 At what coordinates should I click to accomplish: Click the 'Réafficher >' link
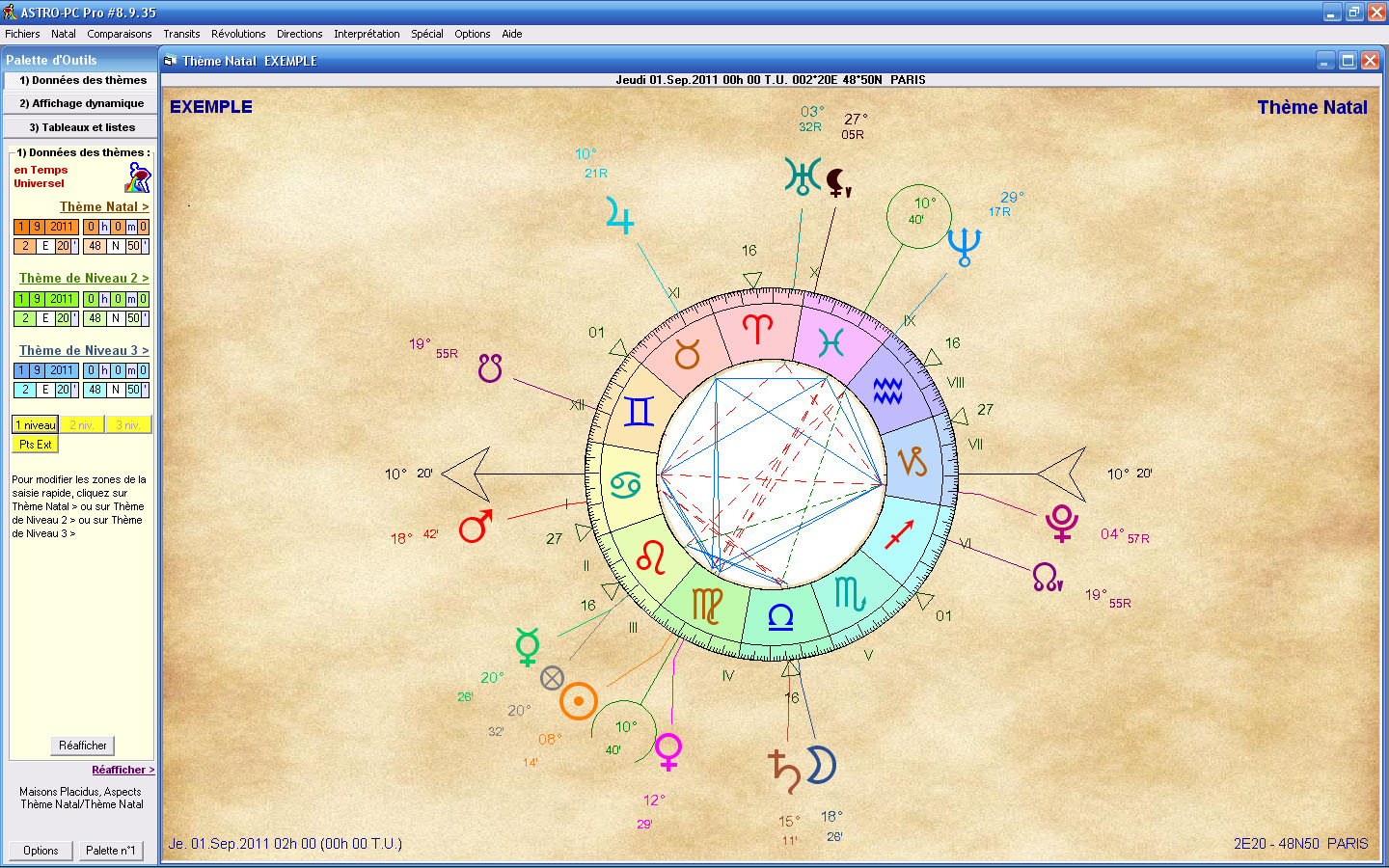click(x=123, y=770)
